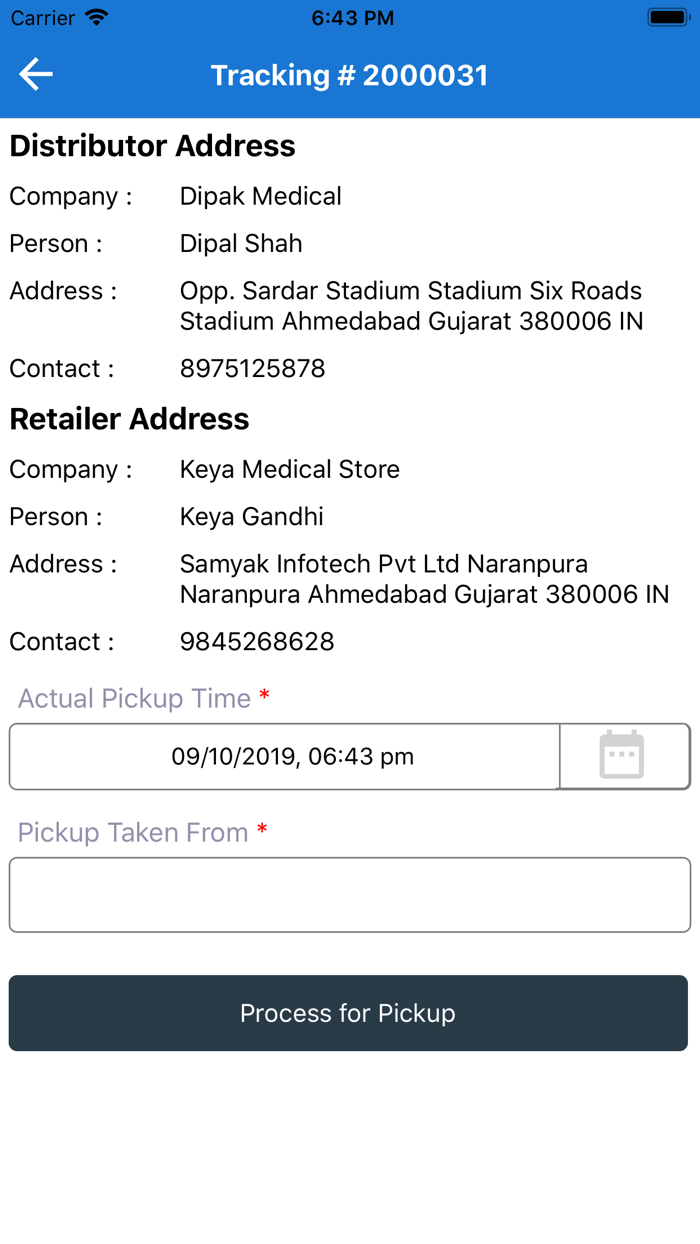The width and height of the screenshot is (700, 1244).
Task: Tap the Dipak Medical company name
Action: tap(260, 197)
